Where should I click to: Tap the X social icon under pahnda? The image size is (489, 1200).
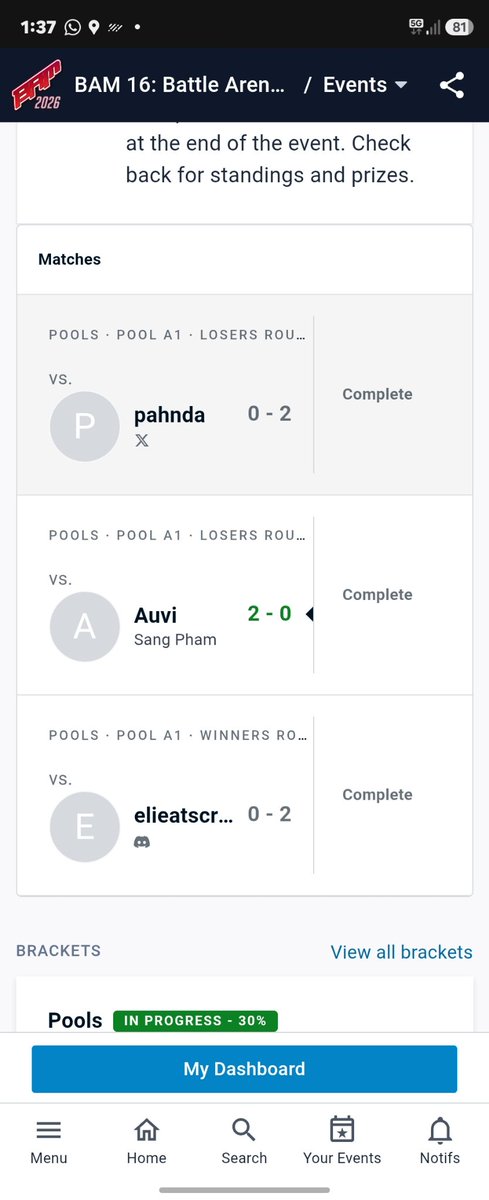pos(142,440)
